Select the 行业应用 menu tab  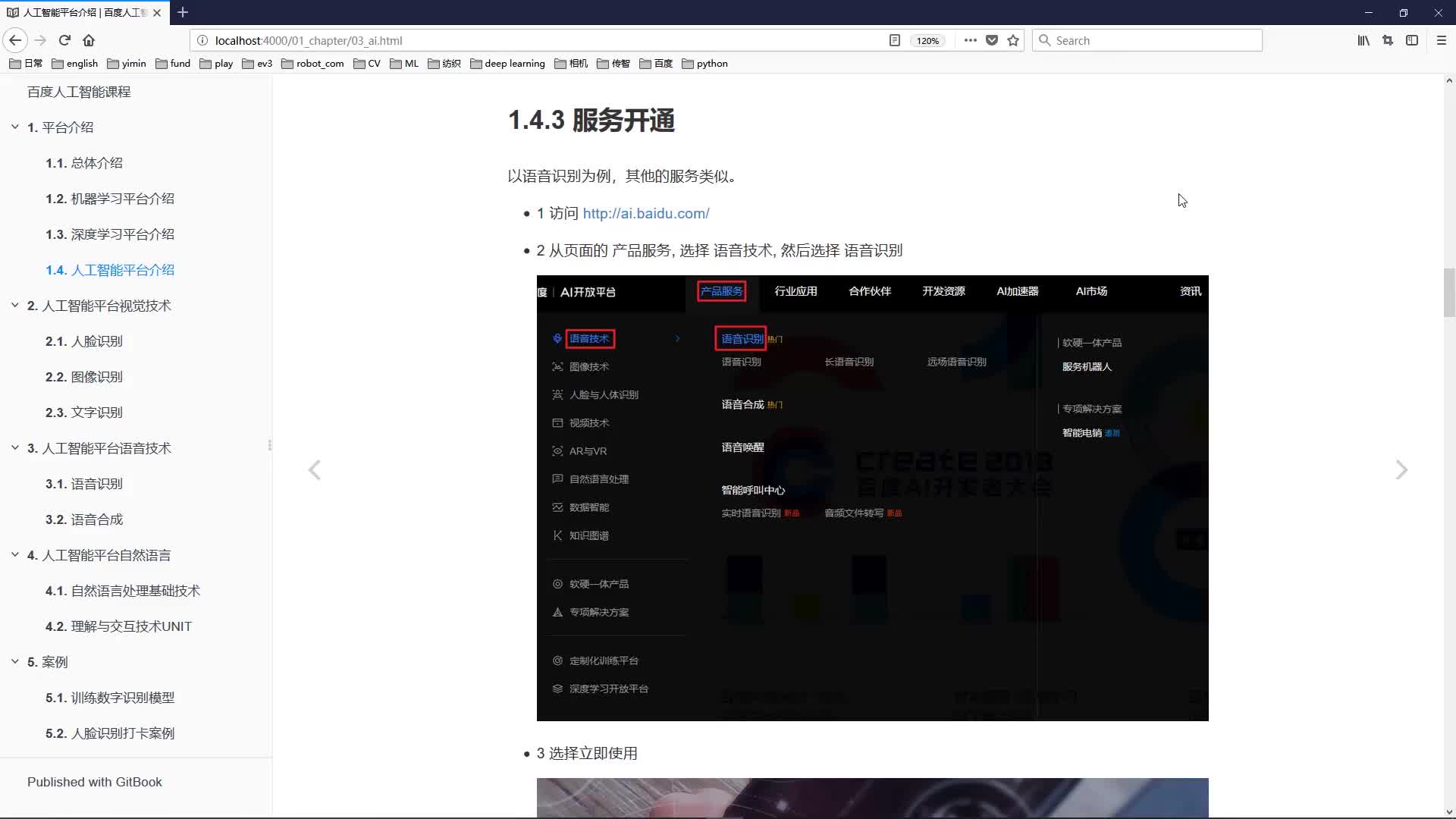795,291
